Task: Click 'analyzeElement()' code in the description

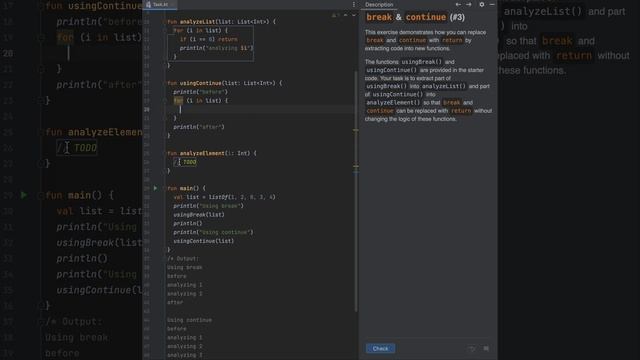Action: [393, 103]
